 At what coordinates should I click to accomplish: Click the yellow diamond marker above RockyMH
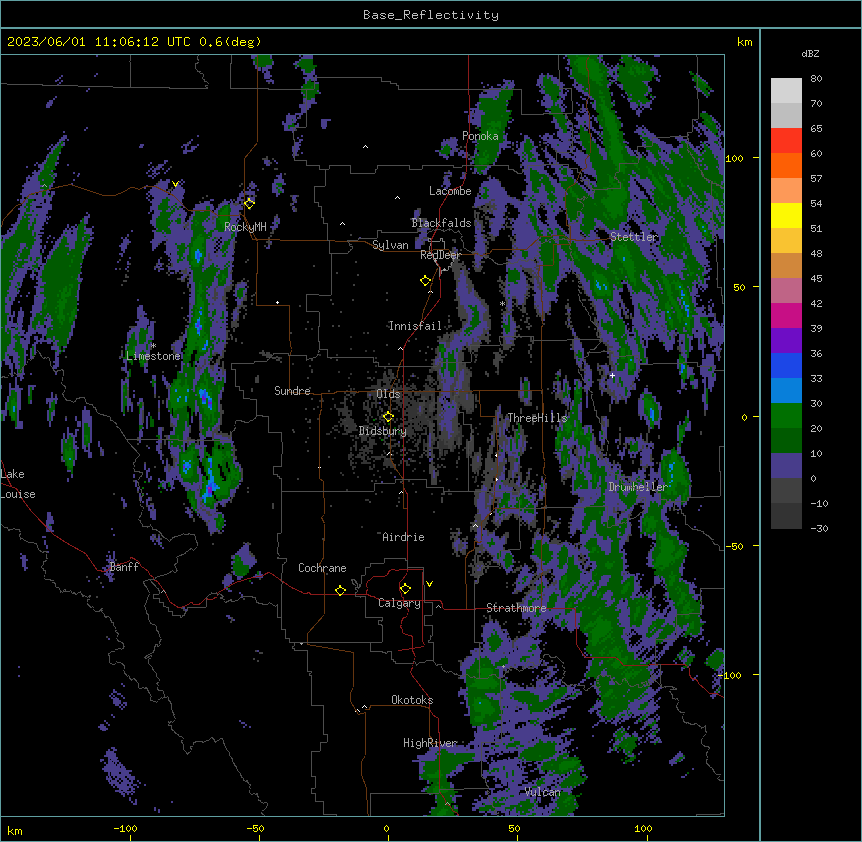(249, 204)
